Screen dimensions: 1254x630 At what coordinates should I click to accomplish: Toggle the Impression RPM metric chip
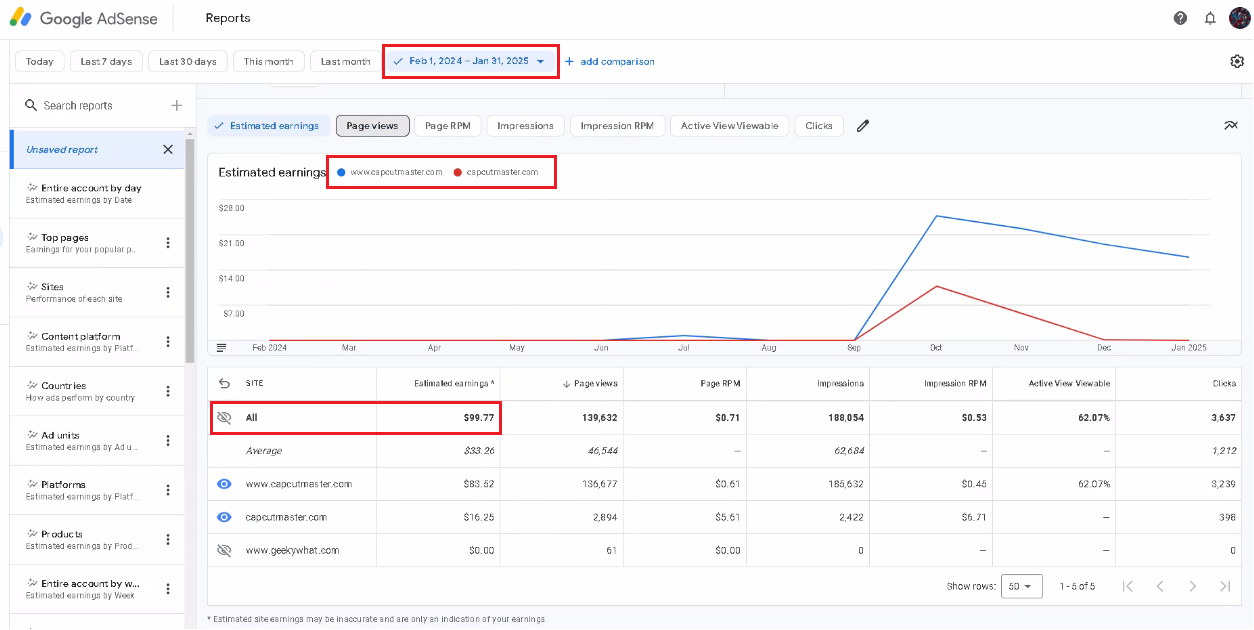(617, 126)
